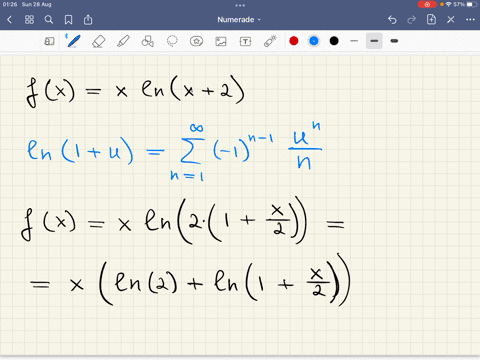Select the Eraser tool
480x360 pixels.
tap(98, 41)
